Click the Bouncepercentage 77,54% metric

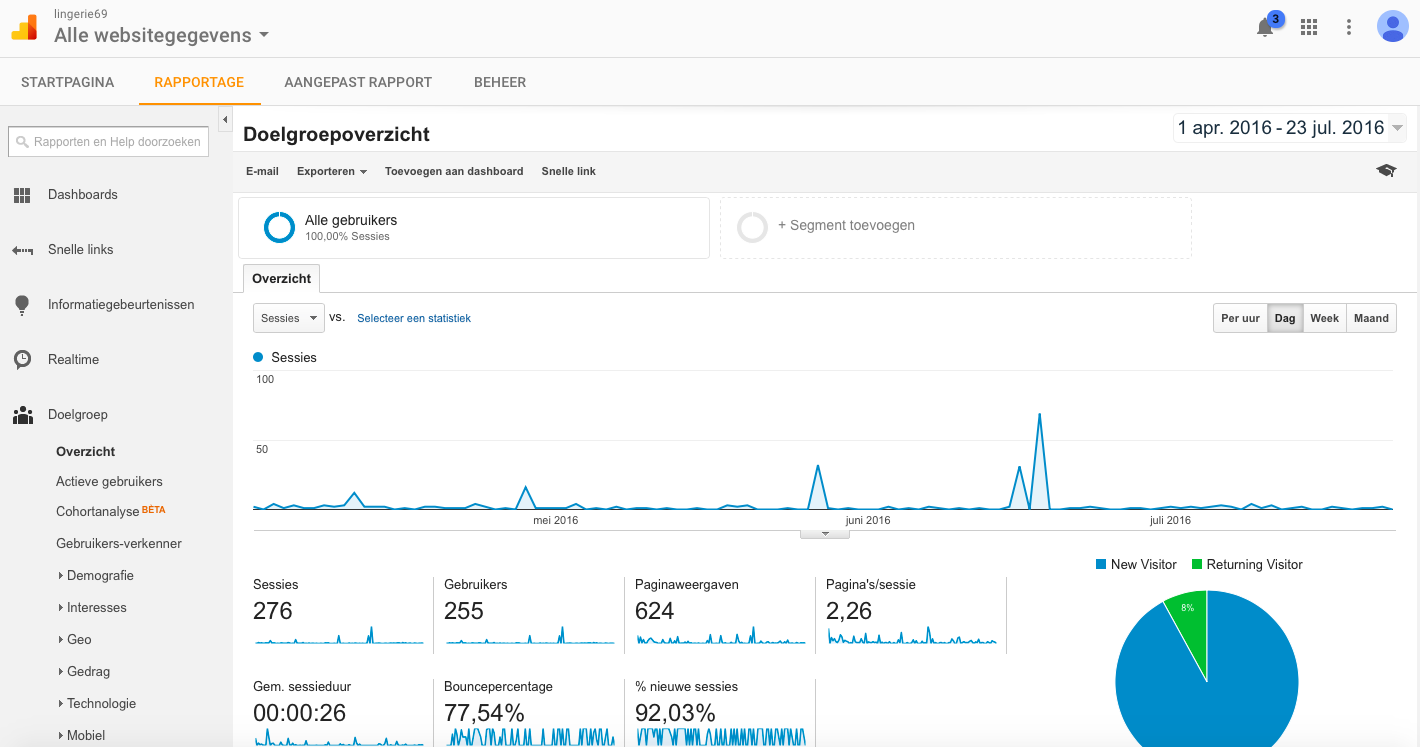529,713
